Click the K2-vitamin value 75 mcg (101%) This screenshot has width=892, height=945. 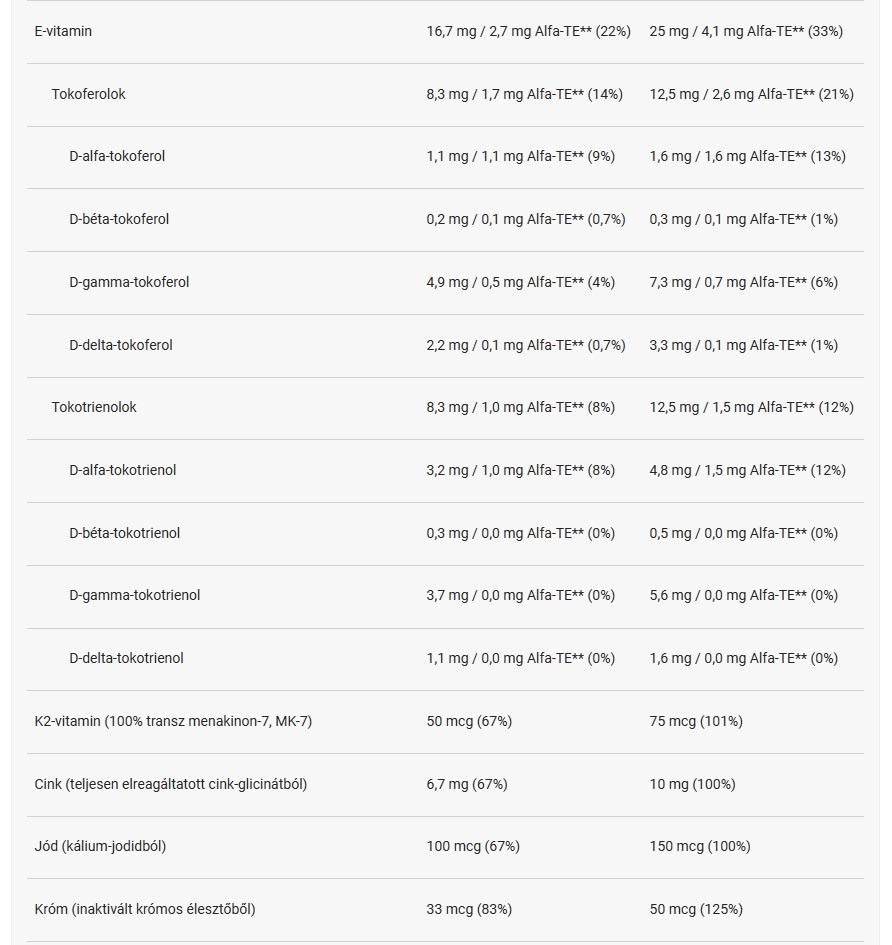point(696,721)
